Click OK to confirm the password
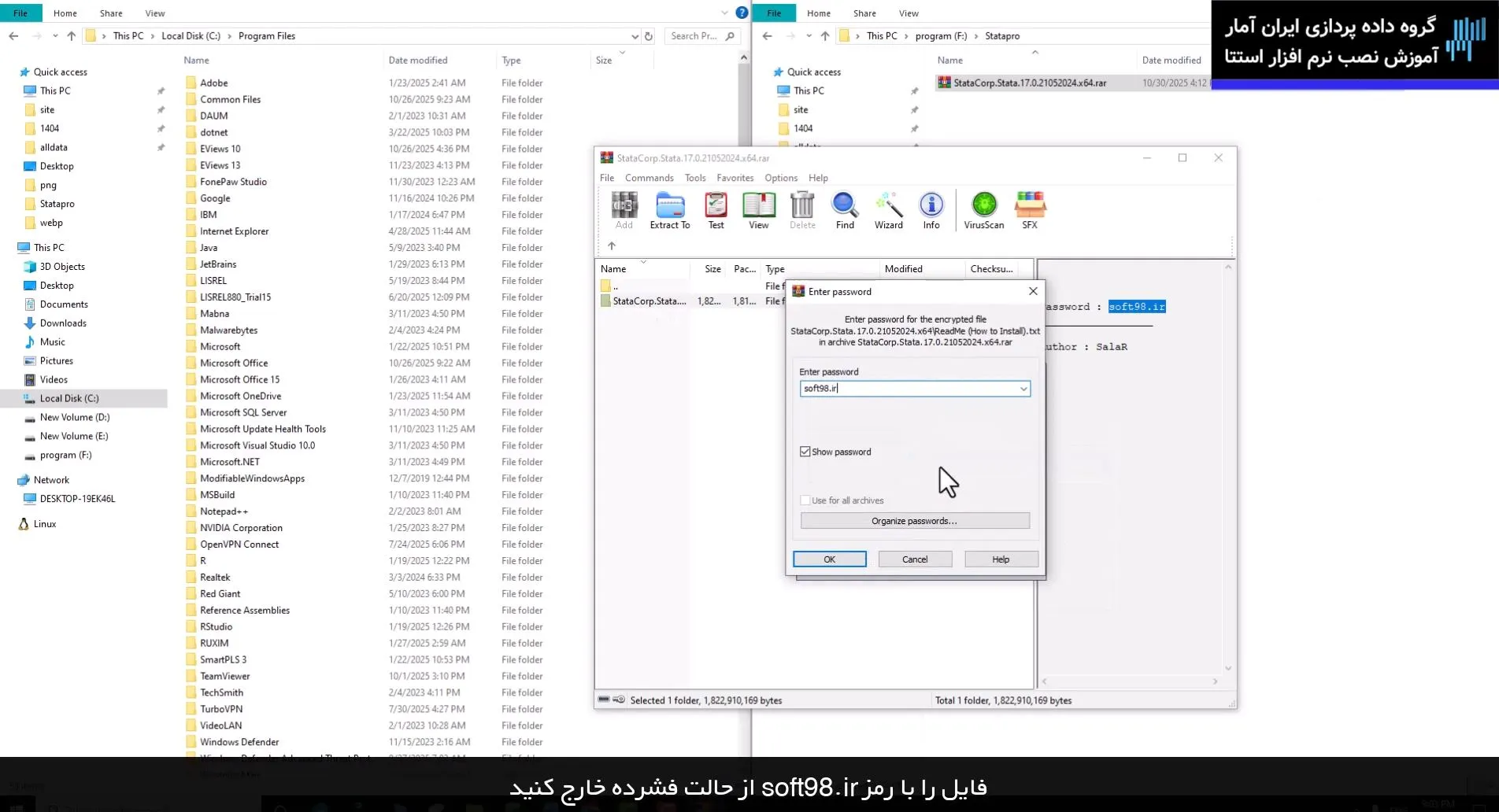The width and height of the screenshot is (1499, 812). click(829, 559)
